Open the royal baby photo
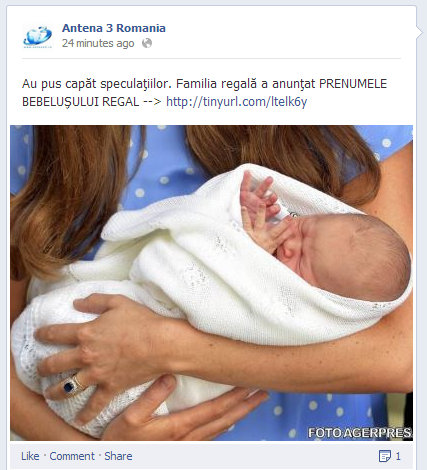The width and height of the screenshot is (427, 470). pyautogui.click(x=211, y=283)
